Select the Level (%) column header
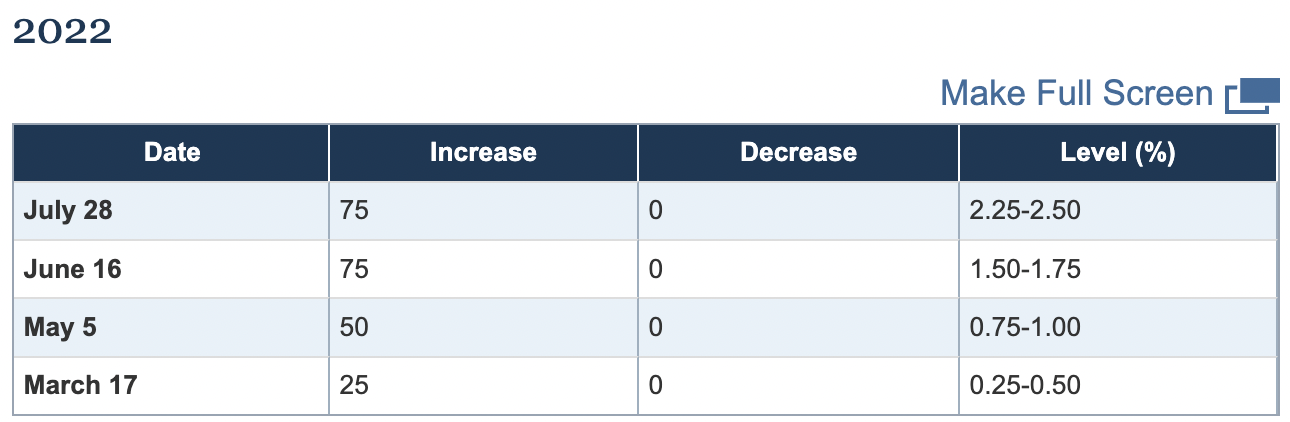1290x422 pixels. [1117, 152]
